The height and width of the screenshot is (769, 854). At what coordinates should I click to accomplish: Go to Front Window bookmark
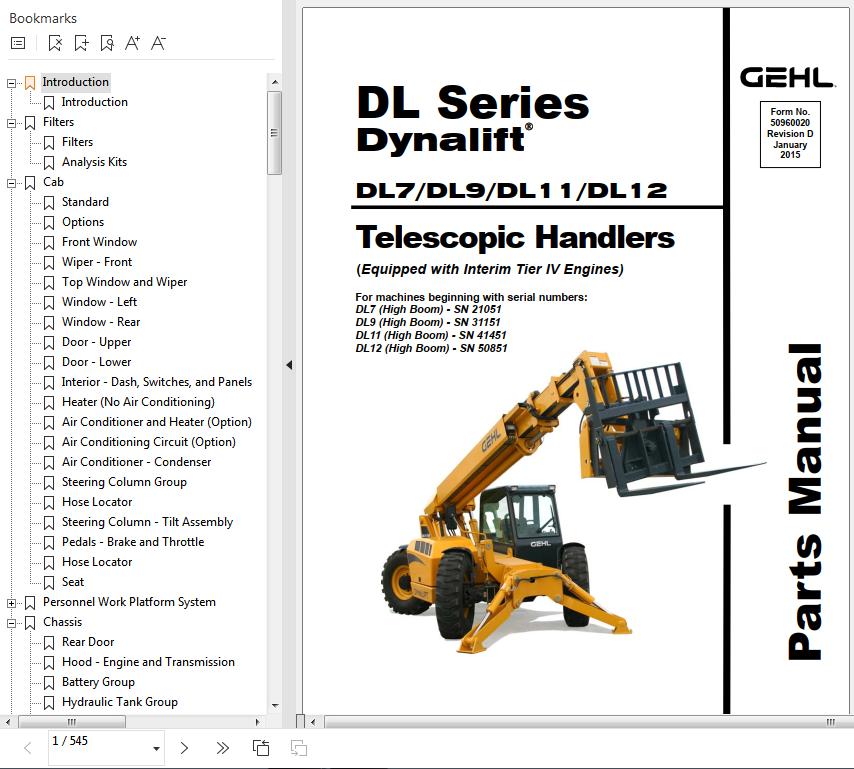[x=100, y=242]
